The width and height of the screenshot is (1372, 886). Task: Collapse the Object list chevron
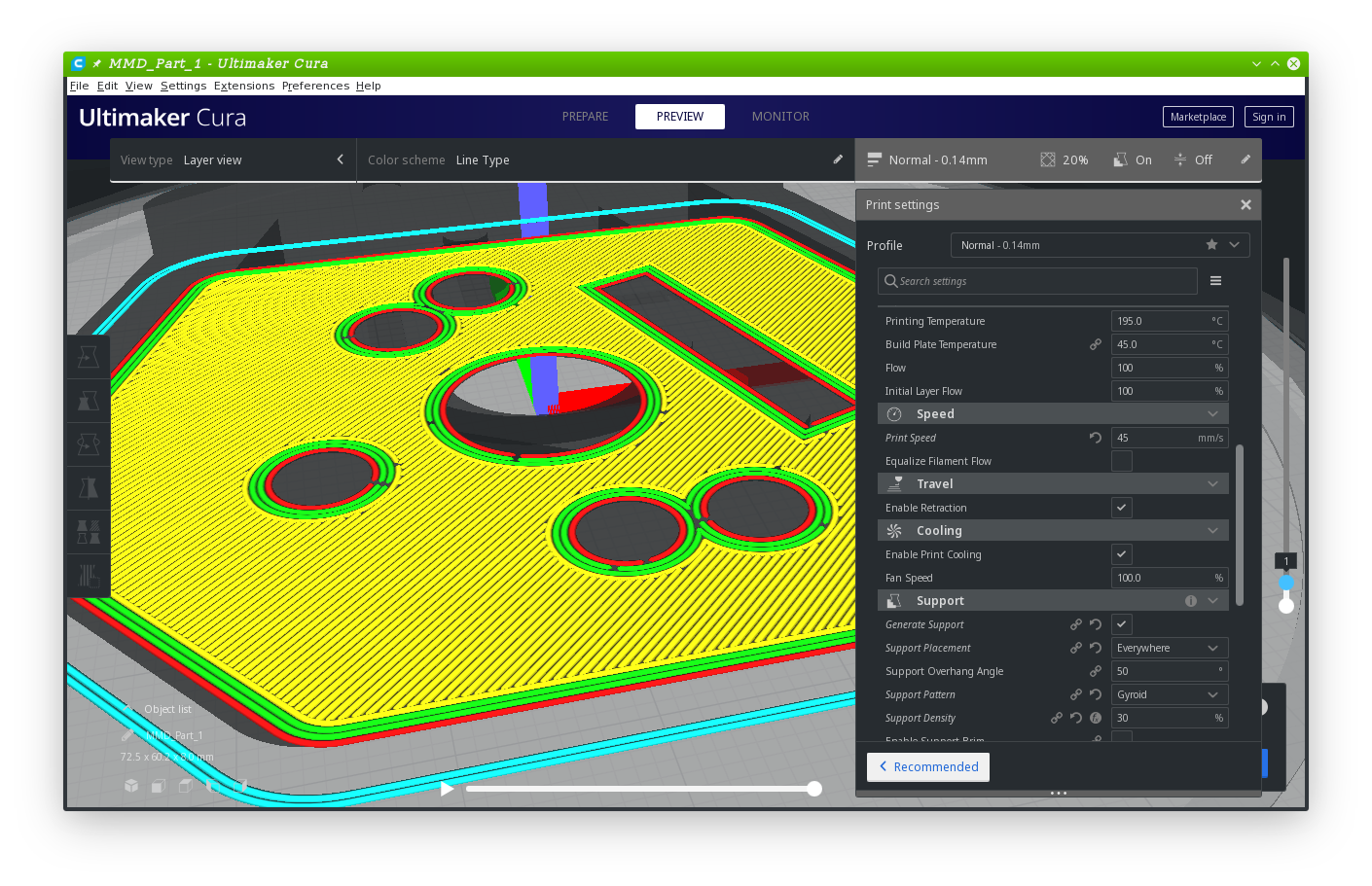click(128, 709)
